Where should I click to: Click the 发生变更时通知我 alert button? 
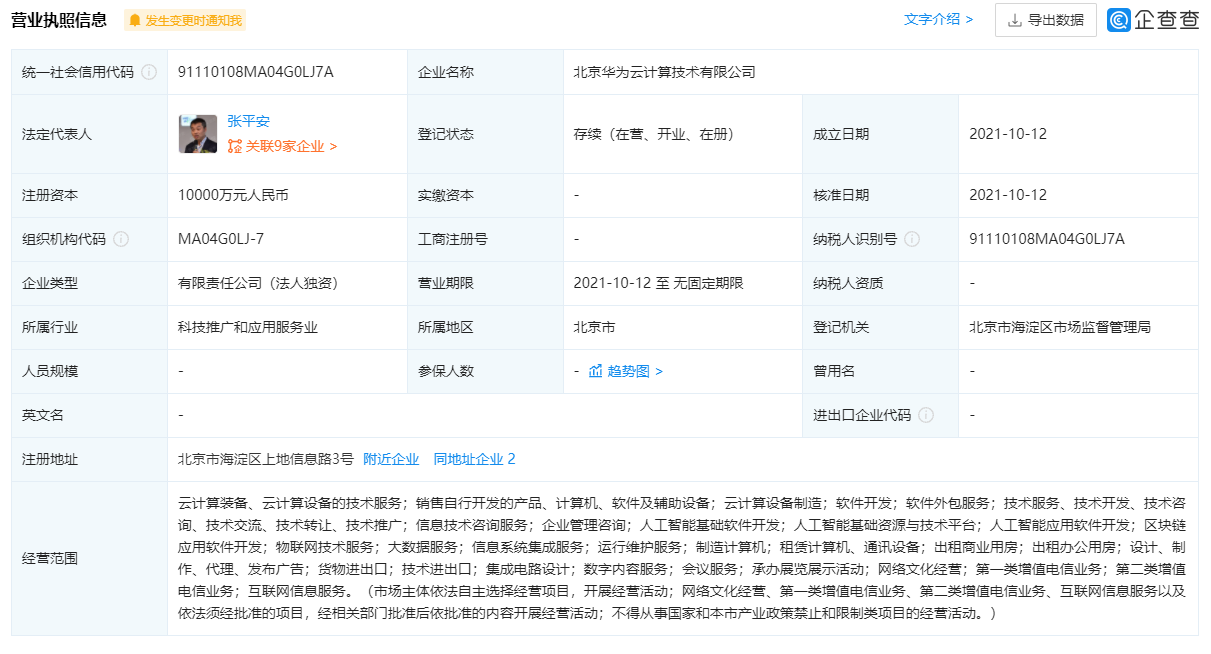184,20
